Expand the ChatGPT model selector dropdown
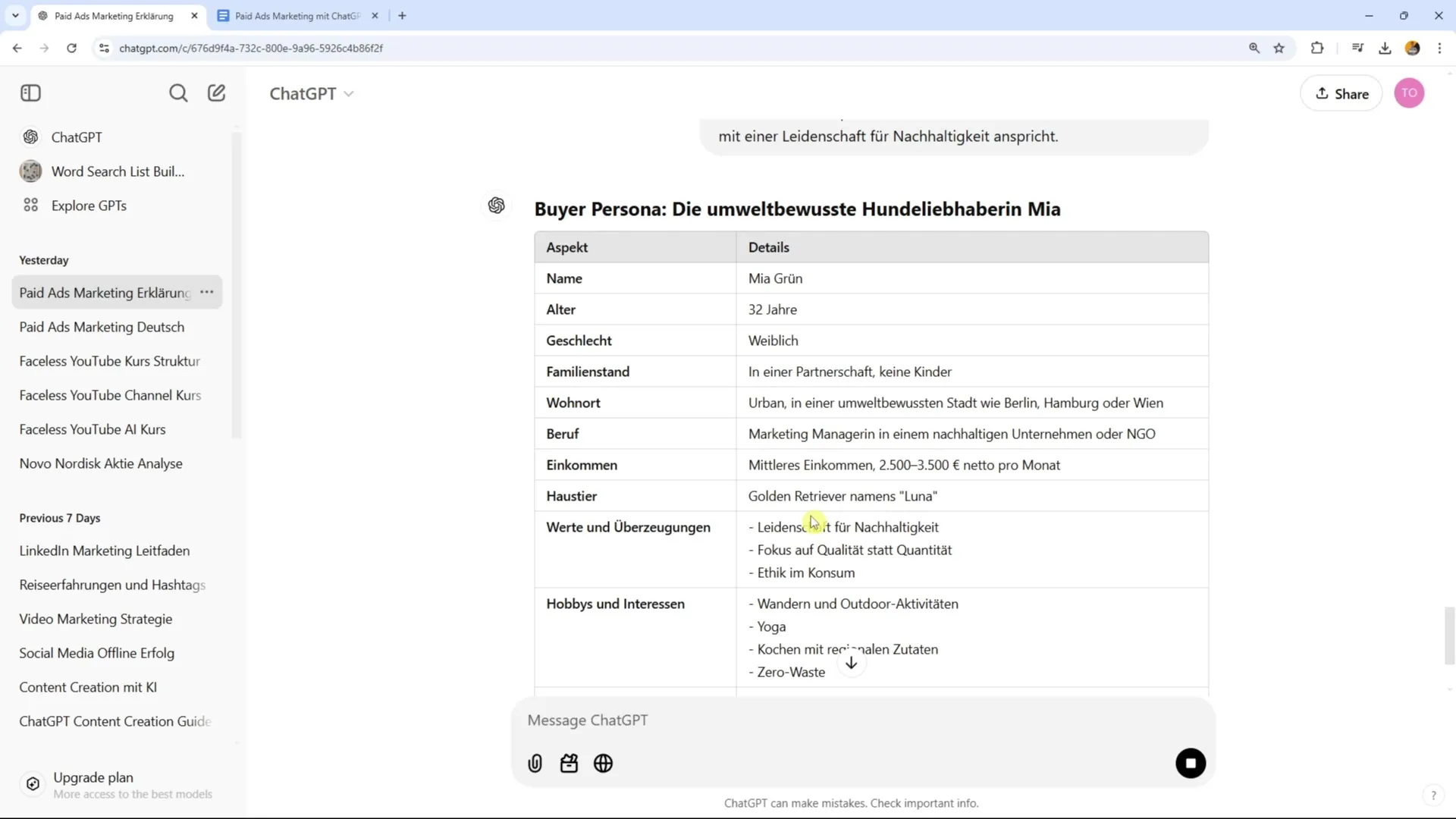Image resolution: width=1456 pixels, height=819 pixels. click(312, 93)
